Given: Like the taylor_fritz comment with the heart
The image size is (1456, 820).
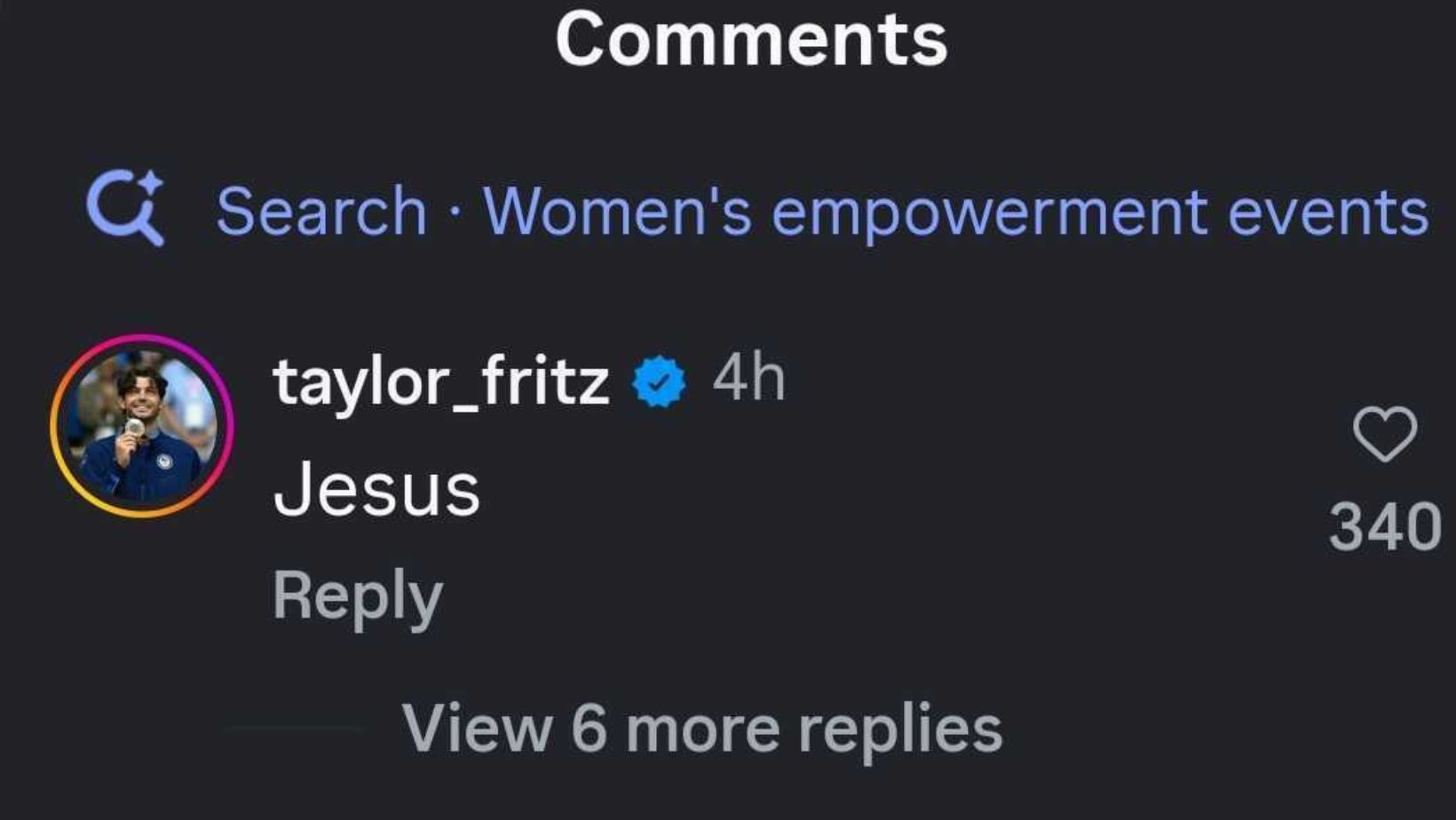Looking at the screenshot, I should pyautogui.click(x=1384, y=434).
